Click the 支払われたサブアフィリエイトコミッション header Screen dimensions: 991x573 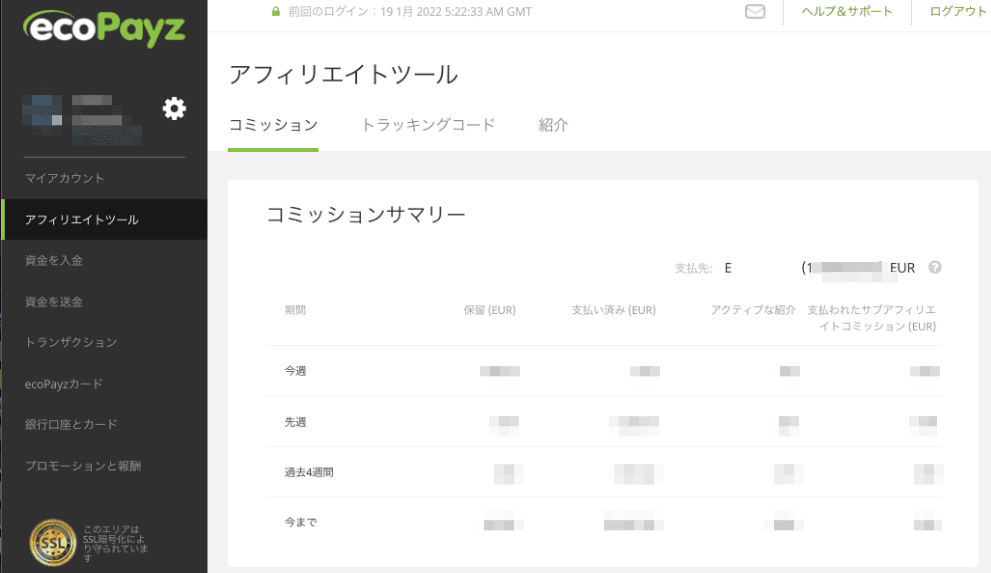(x=872, y=318)
